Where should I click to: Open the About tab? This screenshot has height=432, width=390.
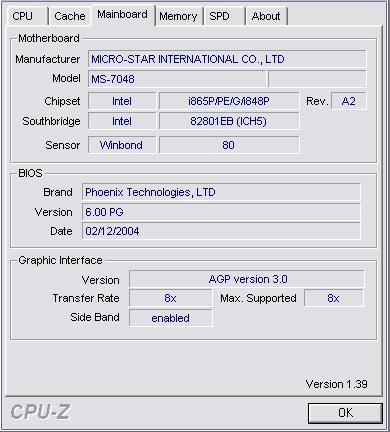tap(266, 16)
